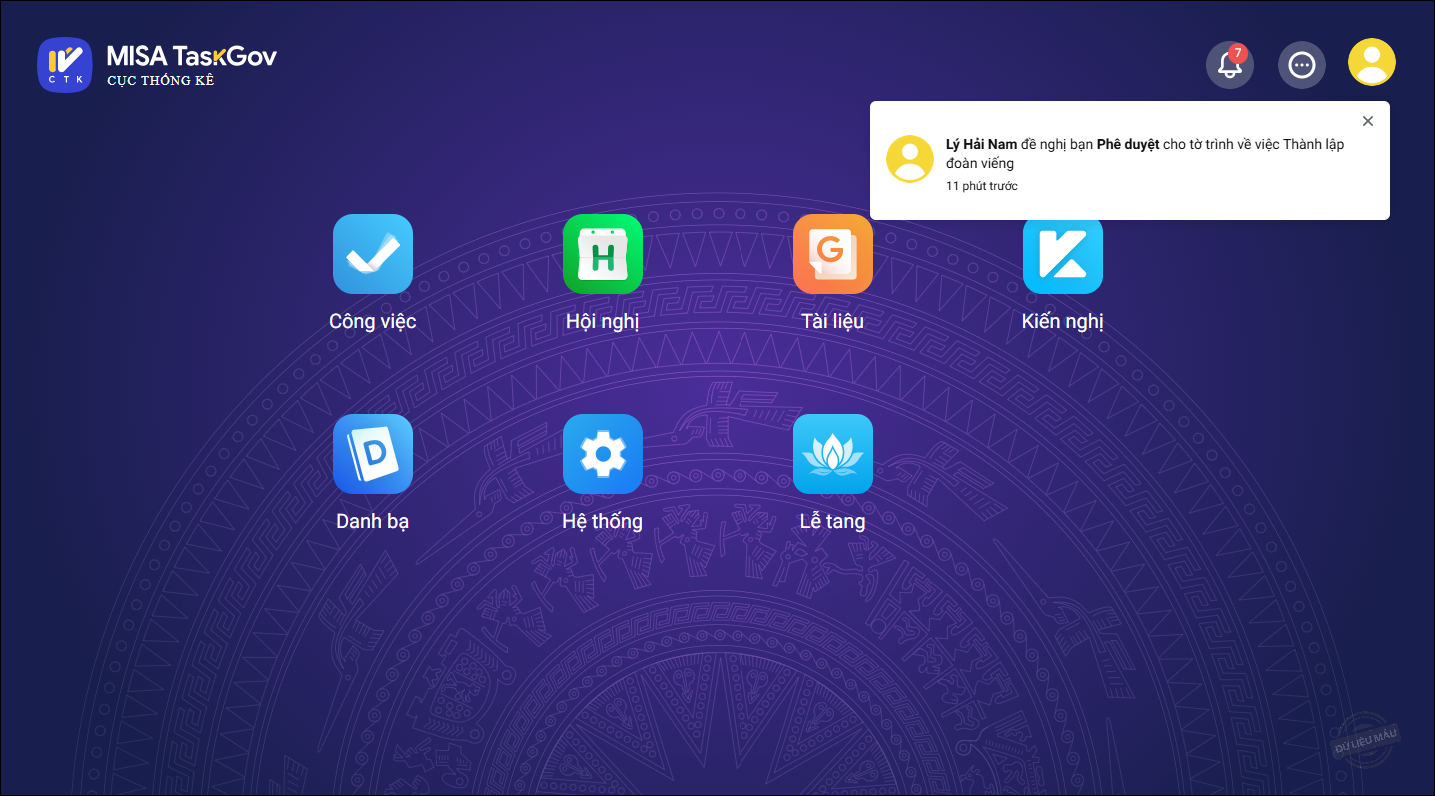Open the user profile avatar in header
1435x796 pixels.
[1371, 63]
